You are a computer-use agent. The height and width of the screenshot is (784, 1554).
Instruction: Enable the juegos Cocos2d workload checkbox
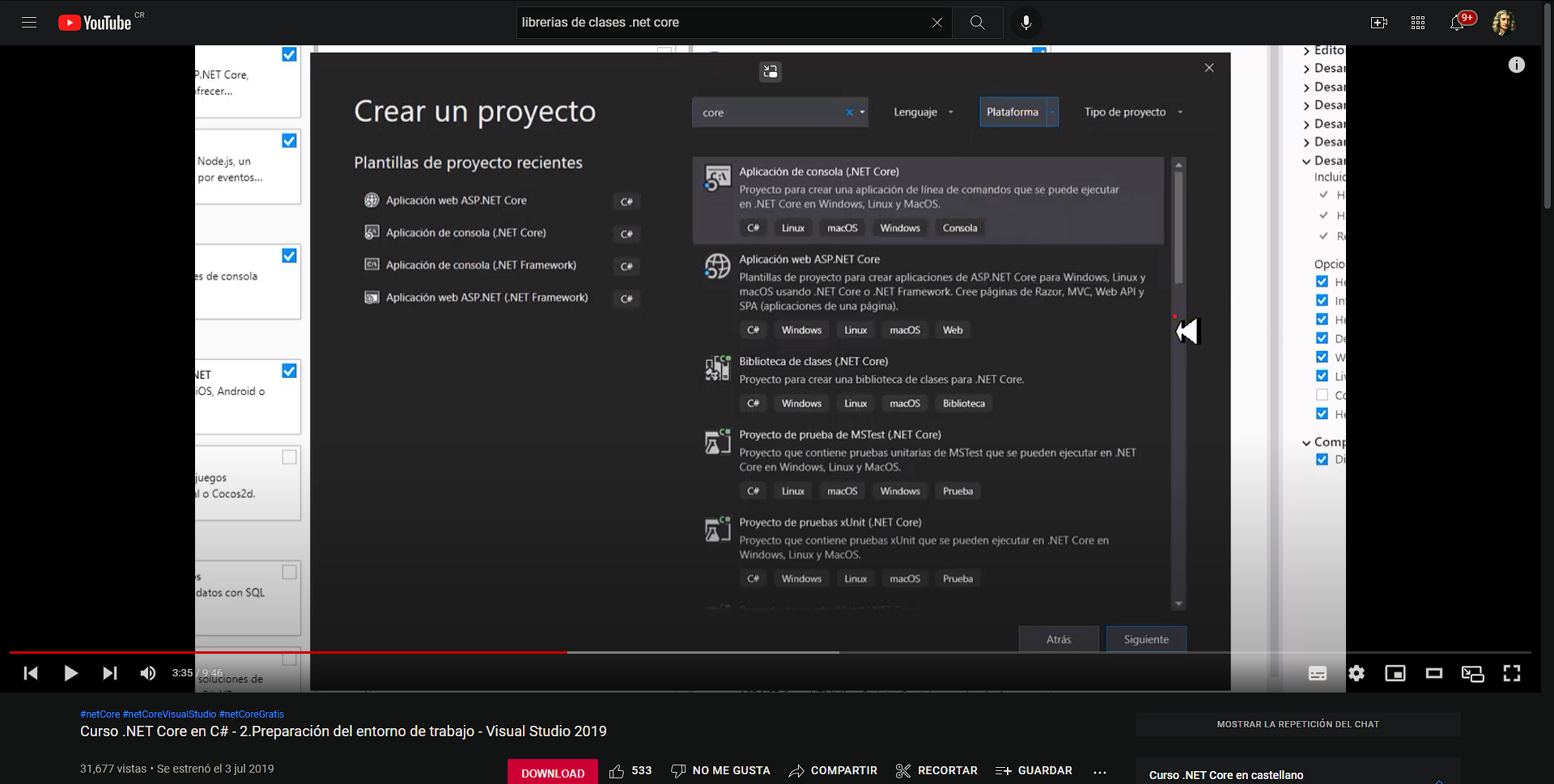(x=289, y=457)
